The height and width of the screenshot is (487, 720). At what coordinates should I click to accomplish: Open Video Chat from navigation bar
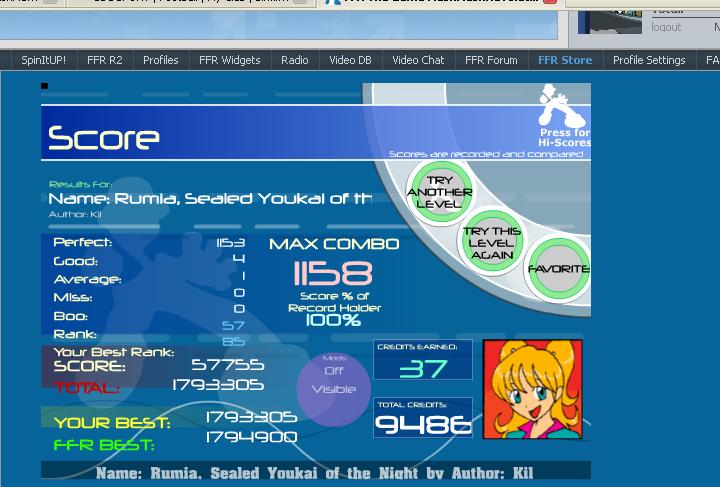418,60
